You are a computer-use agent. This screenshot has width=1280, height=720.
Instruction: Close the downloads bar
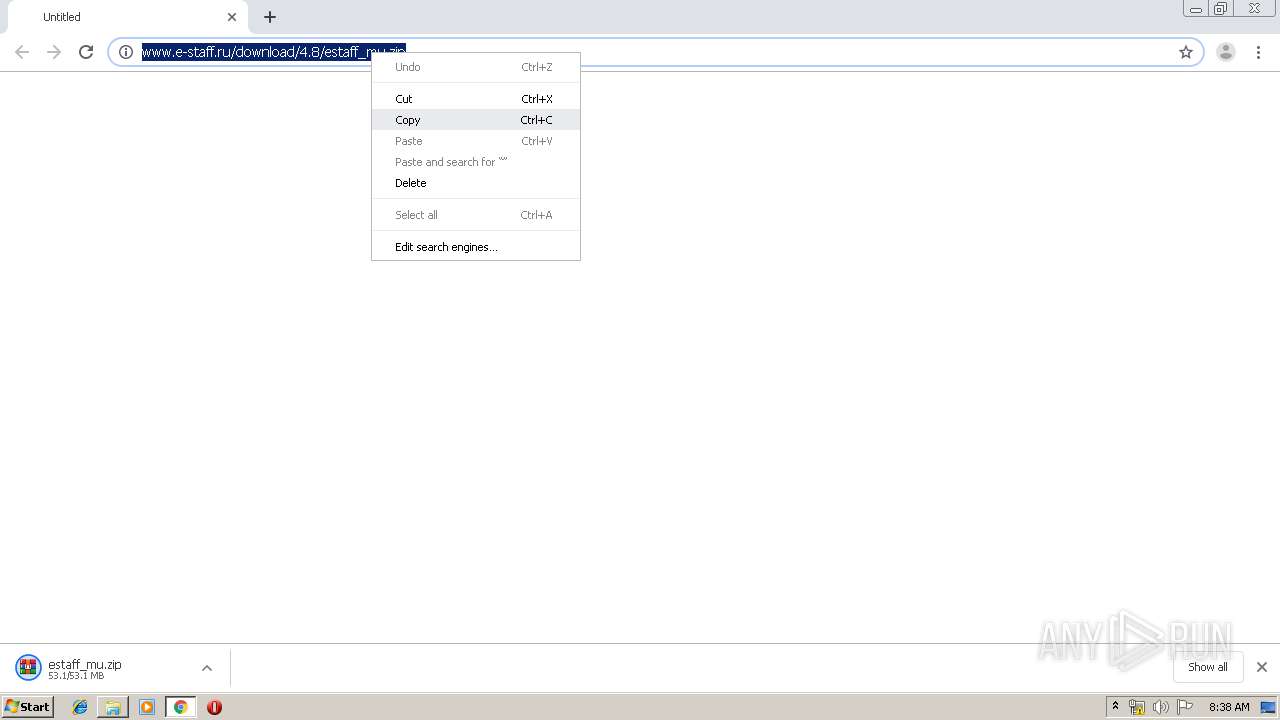pos(1262,667)
